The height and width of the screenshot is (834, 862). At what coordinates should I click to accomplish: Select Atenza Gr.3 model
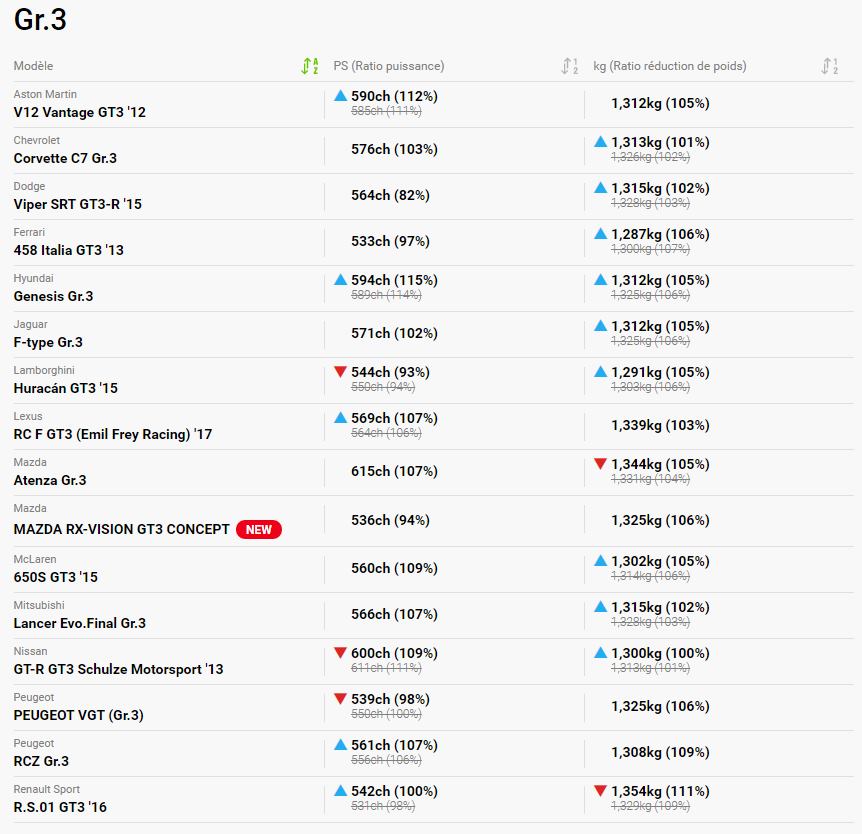tap(50, 480)
